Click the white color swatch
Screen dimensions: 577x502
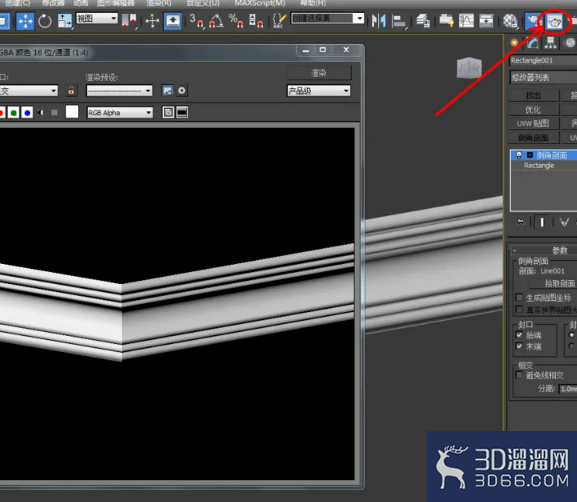point(72,112)
